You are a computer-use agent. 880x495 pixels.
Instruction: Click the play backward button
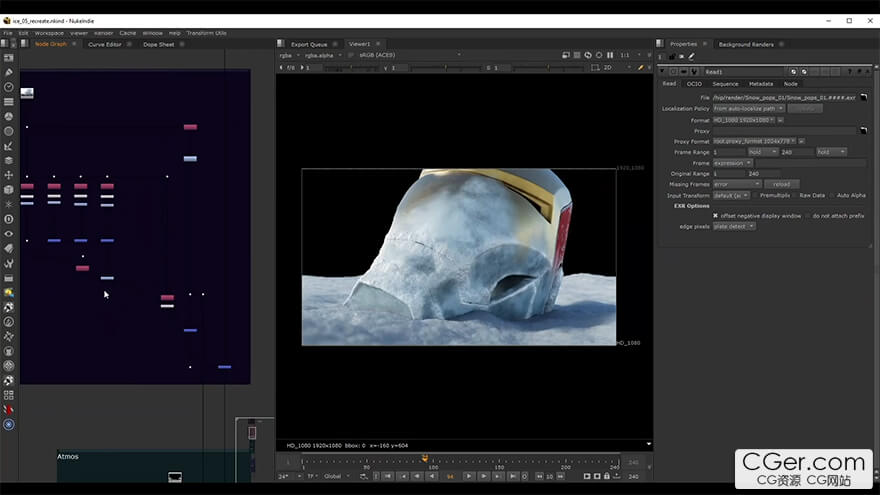(x=432, y=476)
